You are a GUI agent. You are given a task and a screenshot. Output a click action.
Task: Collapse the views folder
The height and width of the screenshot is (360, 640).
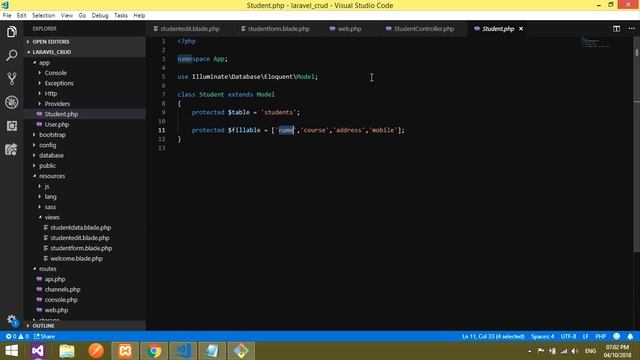pyautogui.click(x=85, y=217)
